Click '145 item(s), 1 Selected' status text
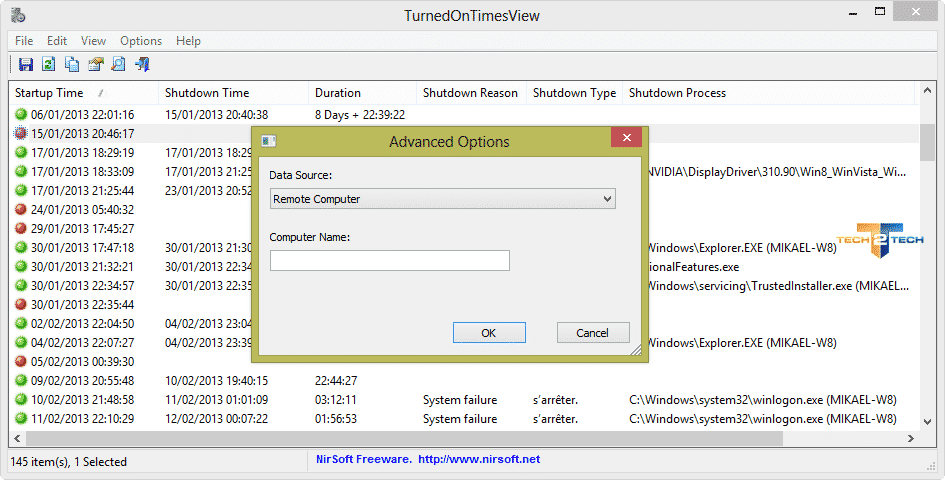945x480 pixels. pyautogui.click(x=69, y=462)
